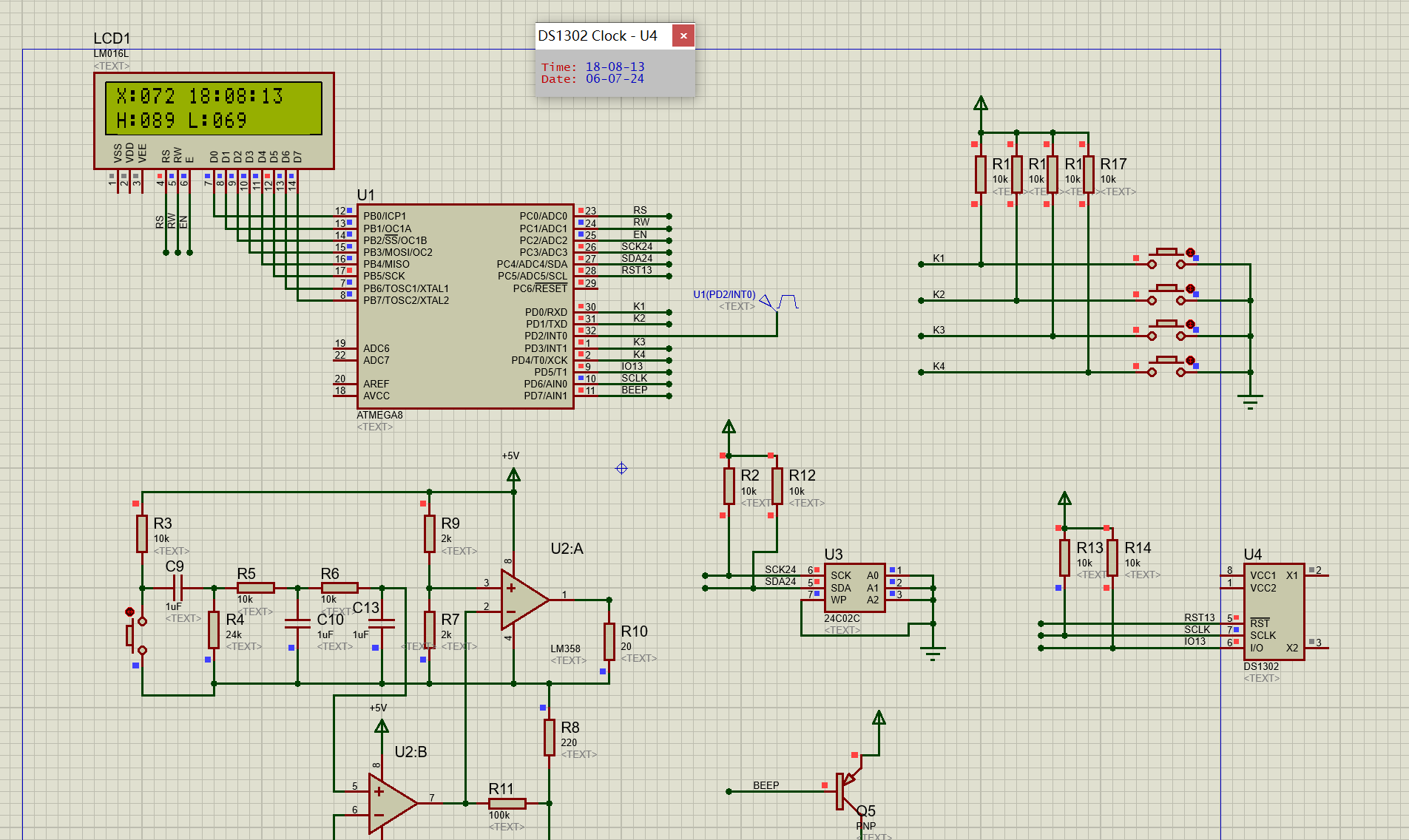
Task: Select the U2:B op-amp triangle
Action: pyautogui.click(x=392, y=803)
